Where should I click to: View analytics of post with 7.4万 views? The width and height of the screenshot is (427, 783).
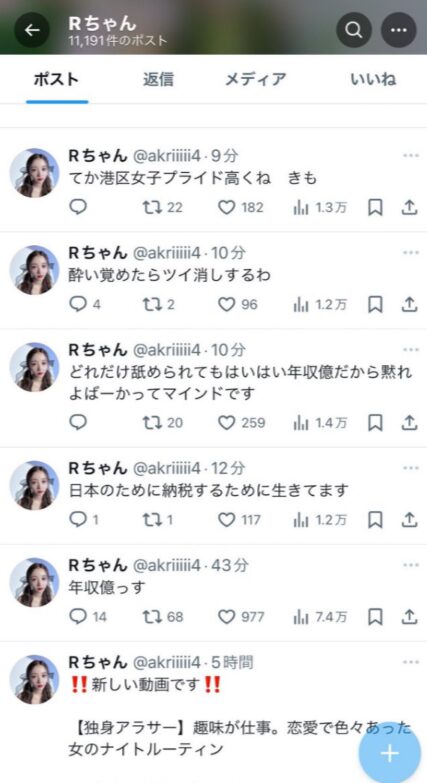320,617
